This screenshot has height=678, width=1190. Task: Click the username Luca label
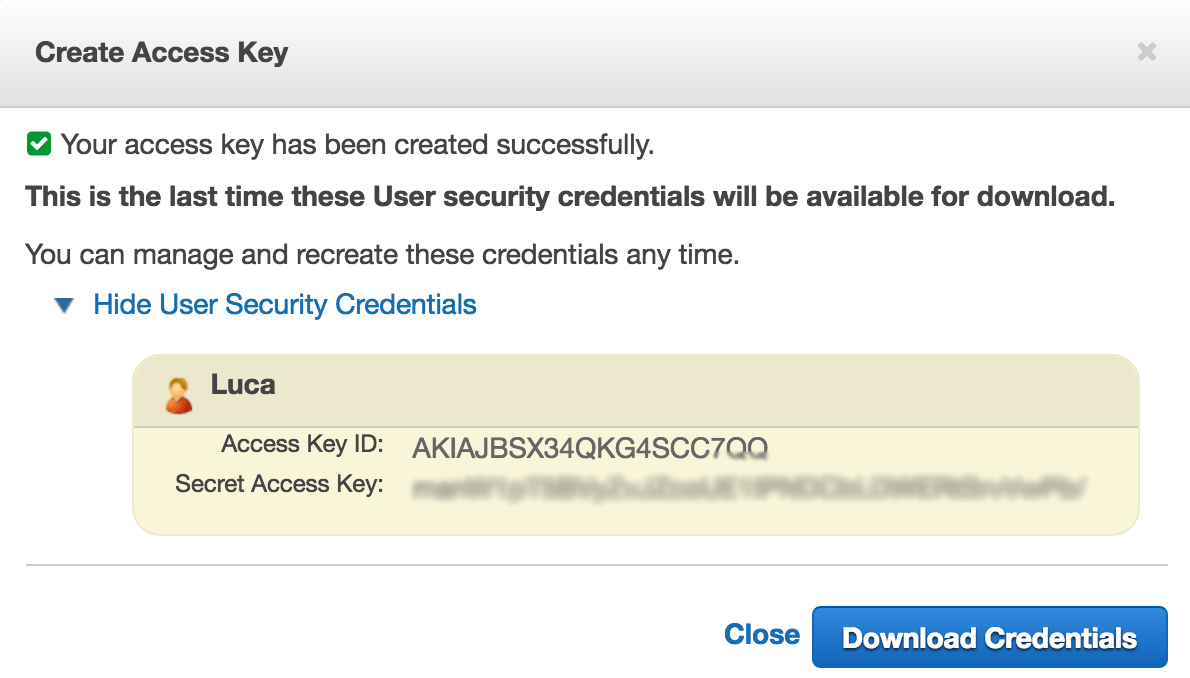tap(242, 384)
